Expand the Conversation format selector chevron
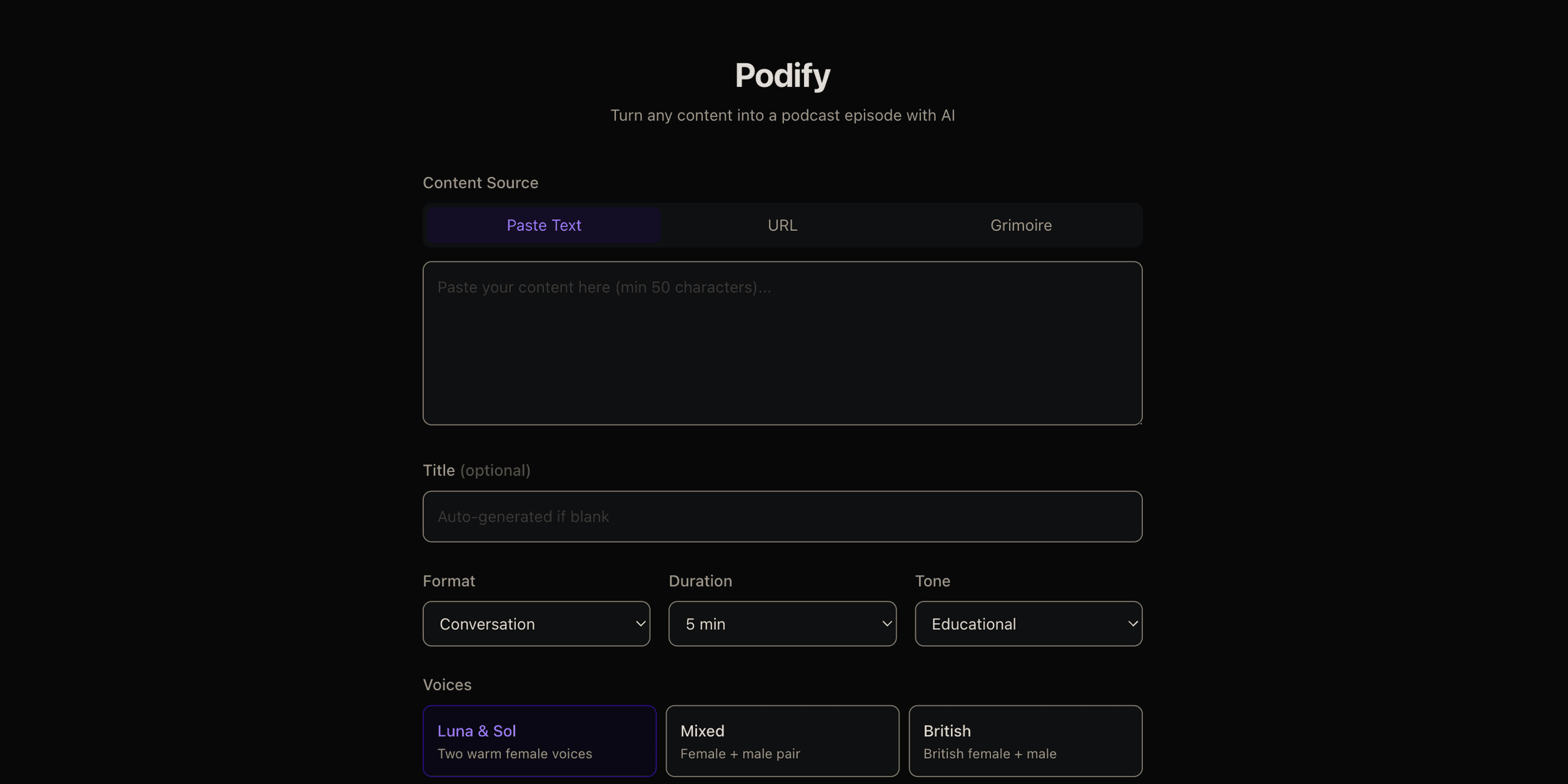1568x784 pixels. 640,623
